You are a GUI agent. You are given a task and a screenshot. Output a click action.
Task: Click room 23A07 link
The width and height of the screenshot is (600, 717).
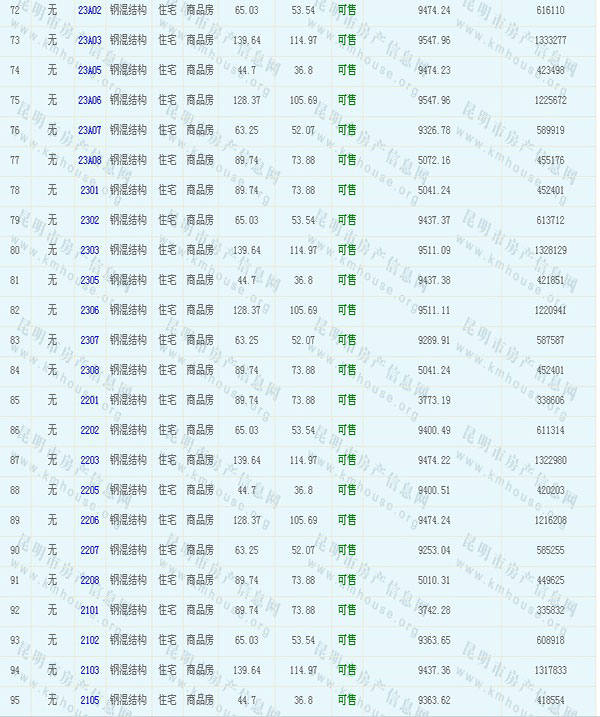click(89, 130)
